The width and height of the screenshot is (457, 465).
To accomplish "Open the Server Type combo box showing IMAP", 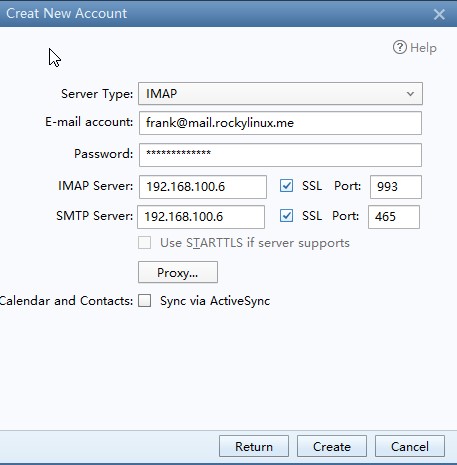I will pos(280,94).
